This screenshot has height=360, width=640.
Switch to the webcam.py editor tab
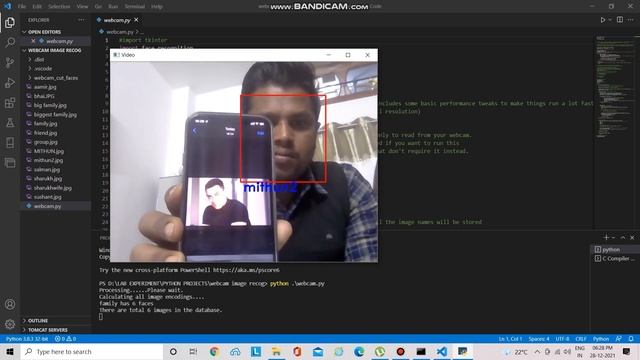coord(118,20)
